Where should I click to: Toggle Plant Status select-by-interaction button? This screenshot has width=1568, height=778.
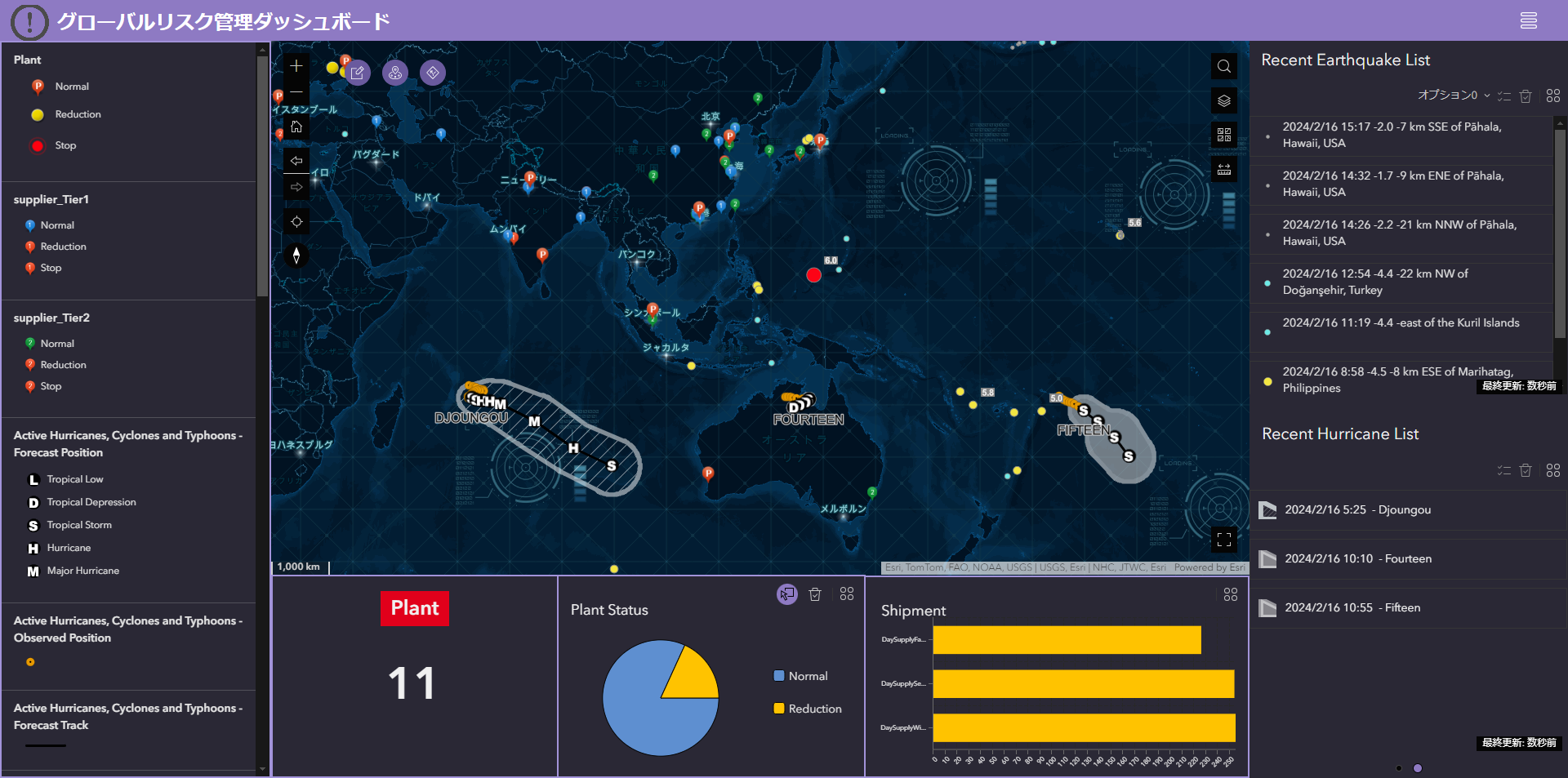point(786,594)
